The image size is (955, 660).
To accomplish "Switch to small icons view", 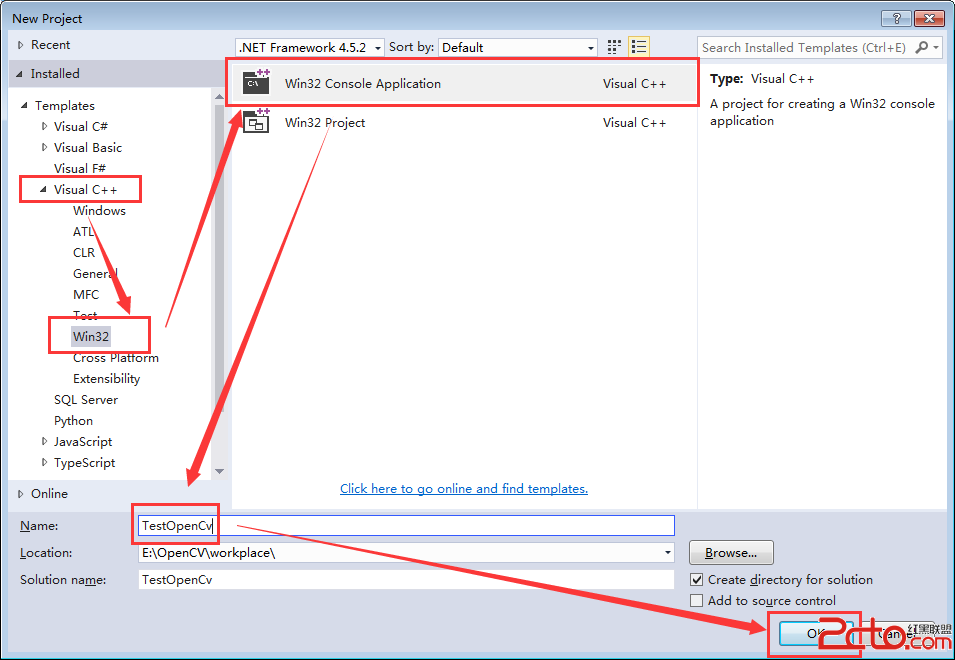I will click(614, 47).
